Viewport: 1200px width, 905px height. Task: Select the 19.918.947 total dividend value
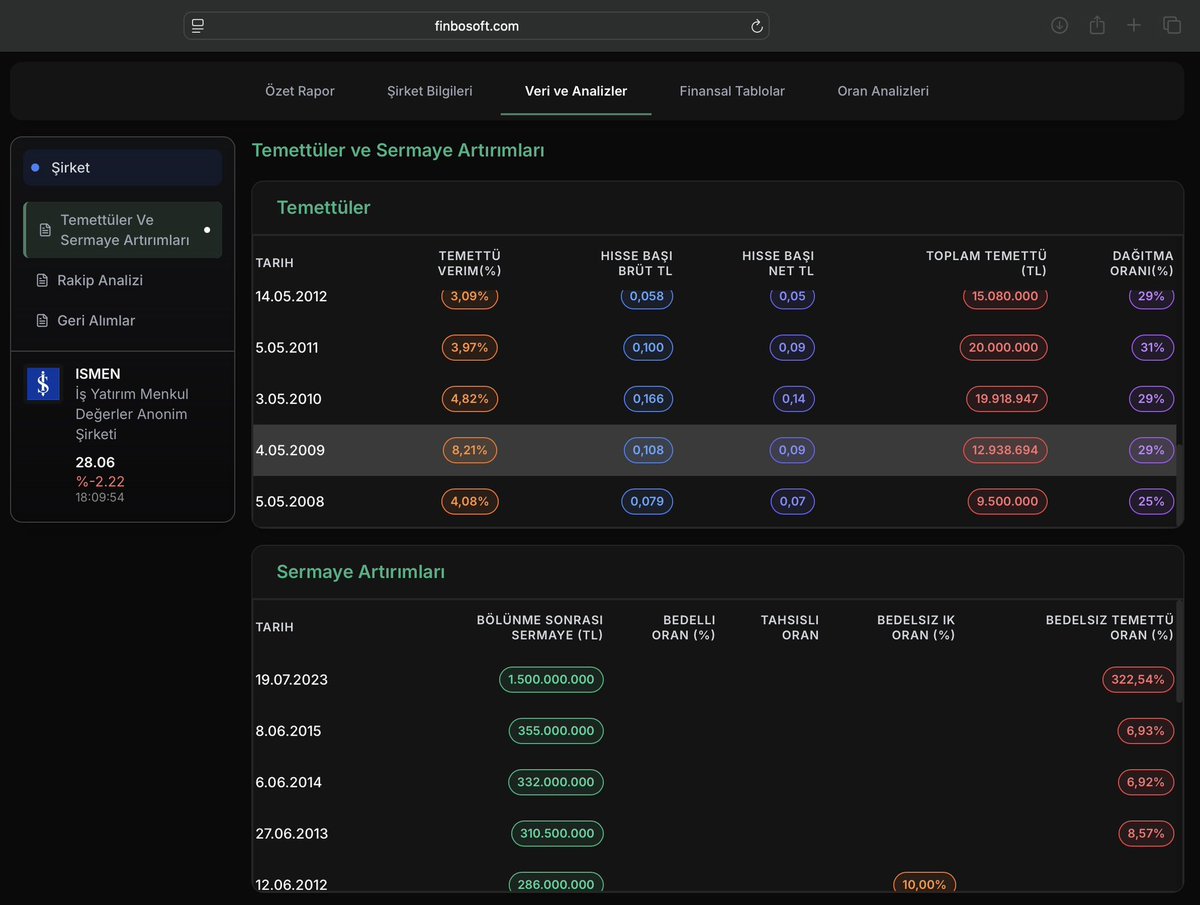pyautogui.click(x=1006, y=399)
